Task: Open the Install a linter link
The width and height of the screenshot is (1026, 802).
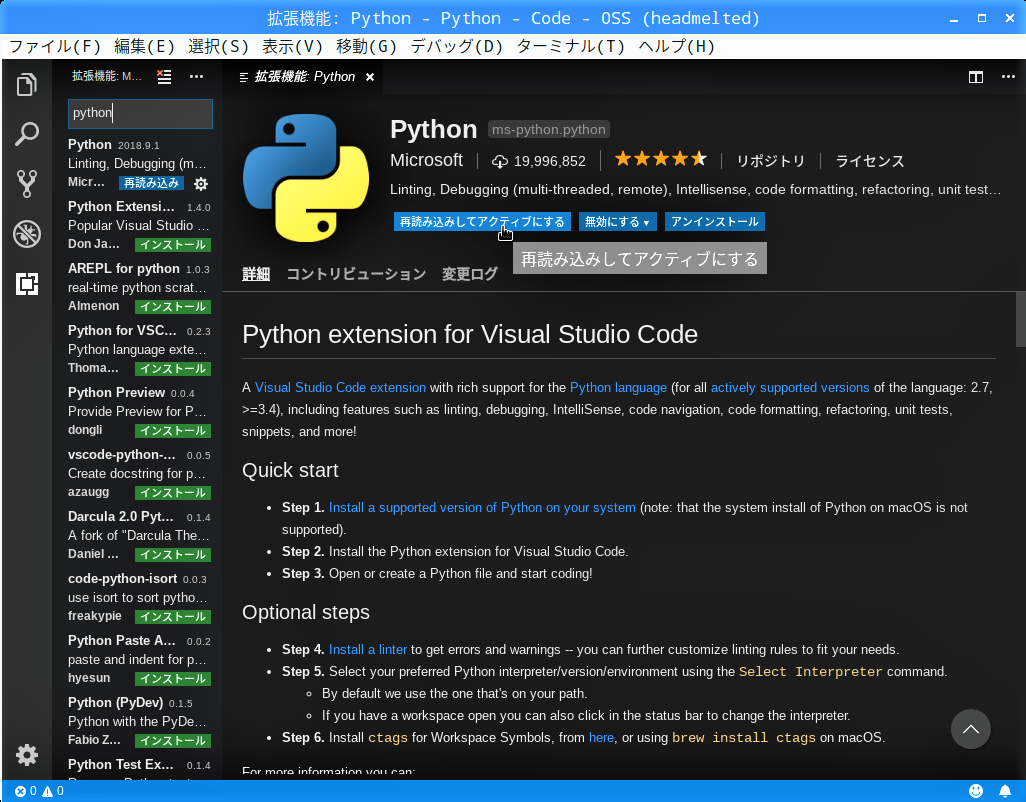Action: [x=368, y=650]
